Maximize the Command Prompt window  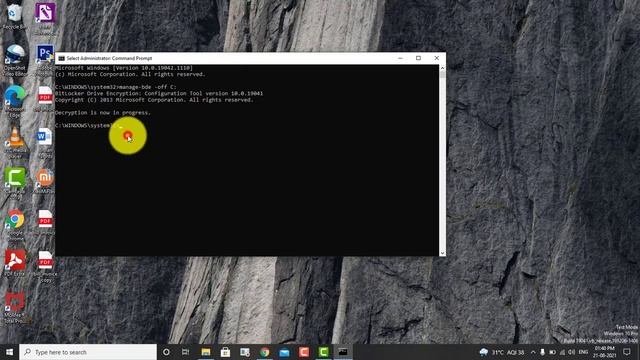pyautogui.click(x=418, y=58)
